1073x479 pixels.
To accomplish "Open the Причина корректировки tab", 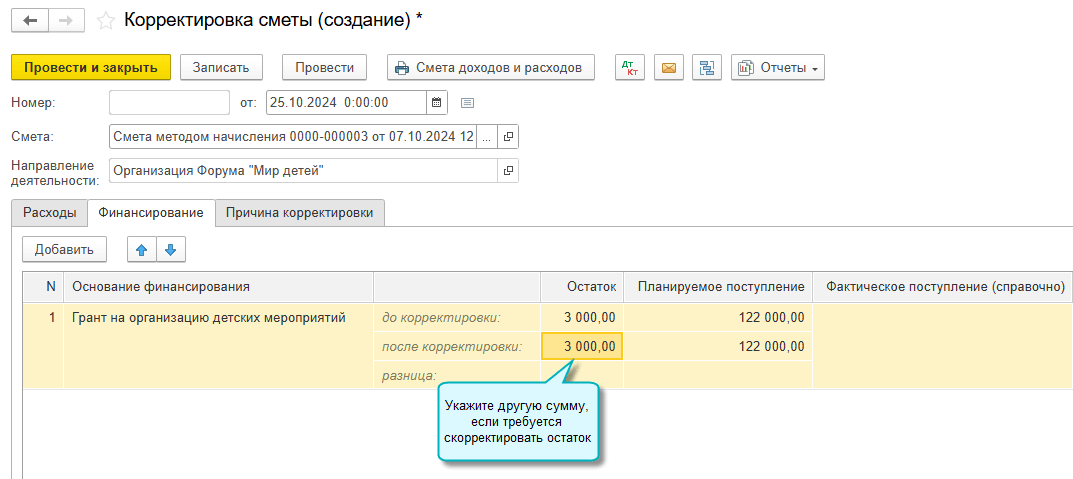I will point(300,213).
